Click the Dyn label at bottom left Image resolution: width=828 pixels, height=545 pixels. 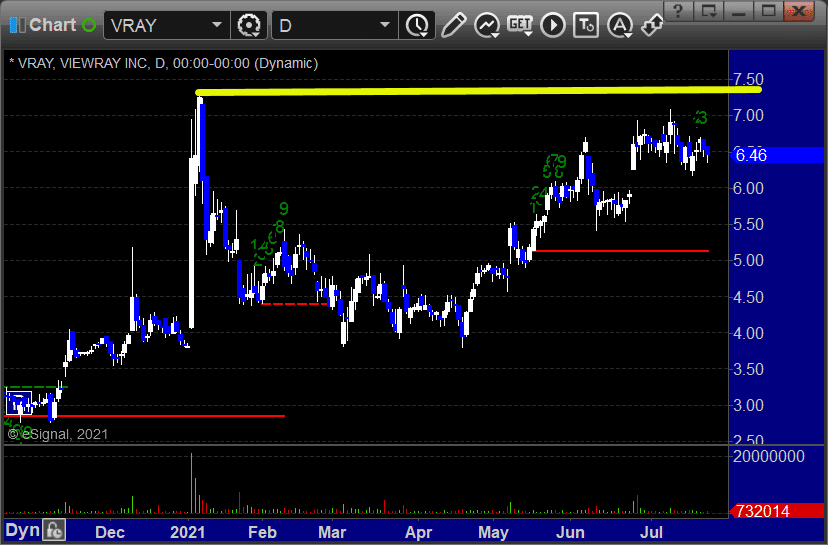click(x=22, y=530)
